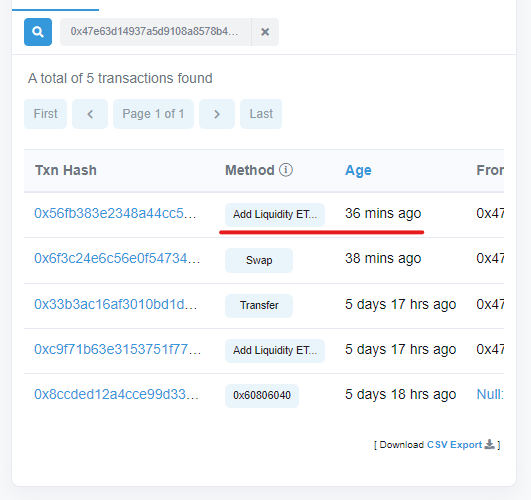Image resolution: width=531 pixels, height=500 pixels.
Task: Click the Transfer method badge
Action: pyautogui.click(x=259, y=306)
